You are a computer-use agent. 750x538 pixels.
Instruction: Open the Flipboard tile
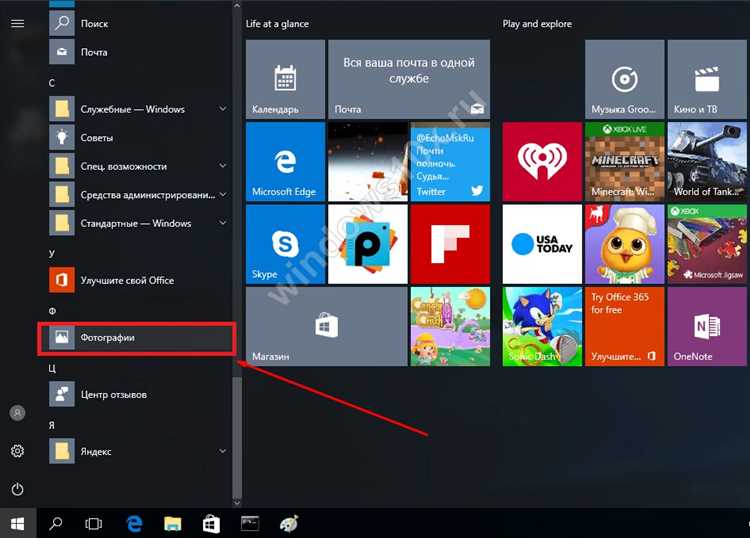450,244
